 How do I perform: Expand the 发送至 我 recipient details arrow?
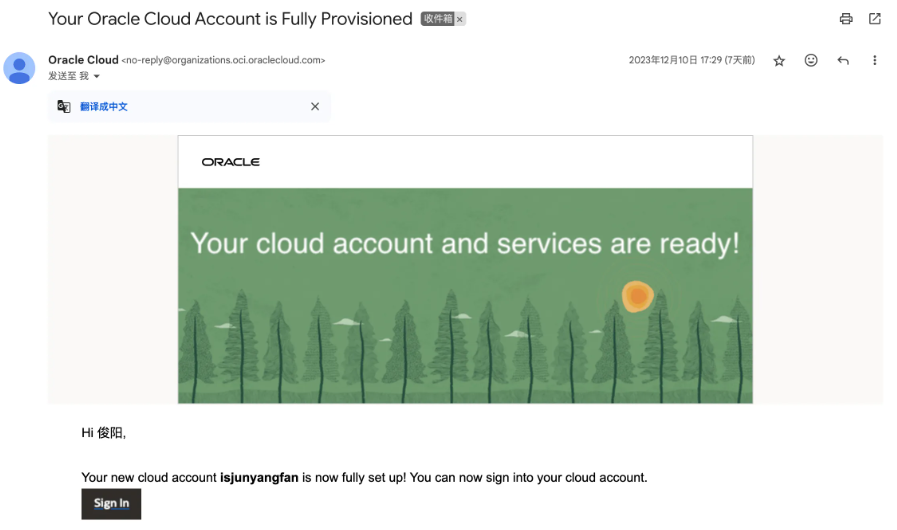[97, 77]
